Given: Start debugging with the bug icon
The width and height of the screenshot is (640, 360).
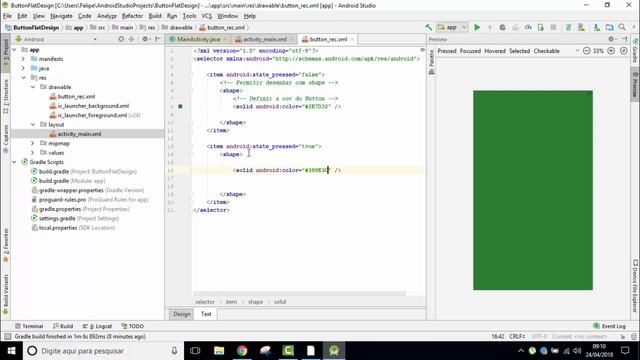Looking at the screenshot, I should tap(502, 27).
